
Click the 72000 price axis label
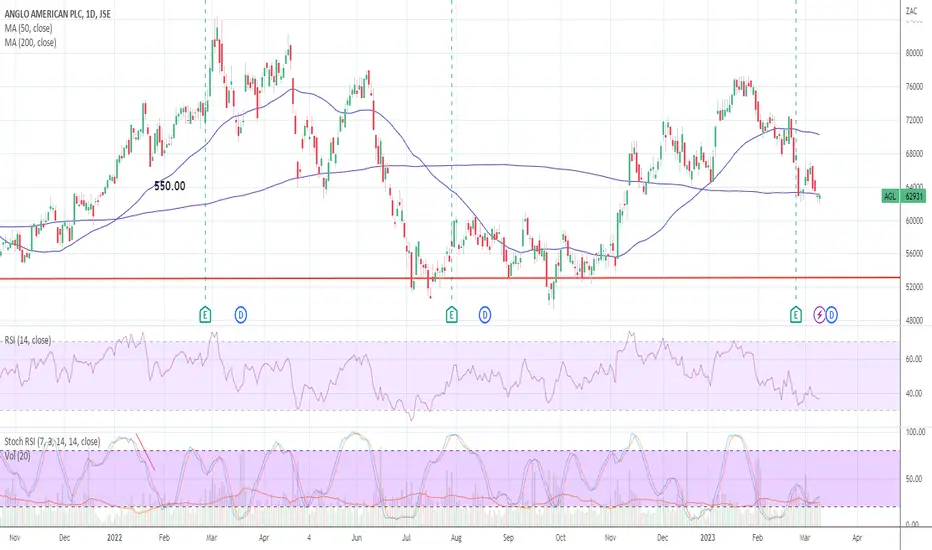click(x=914, y=120)
